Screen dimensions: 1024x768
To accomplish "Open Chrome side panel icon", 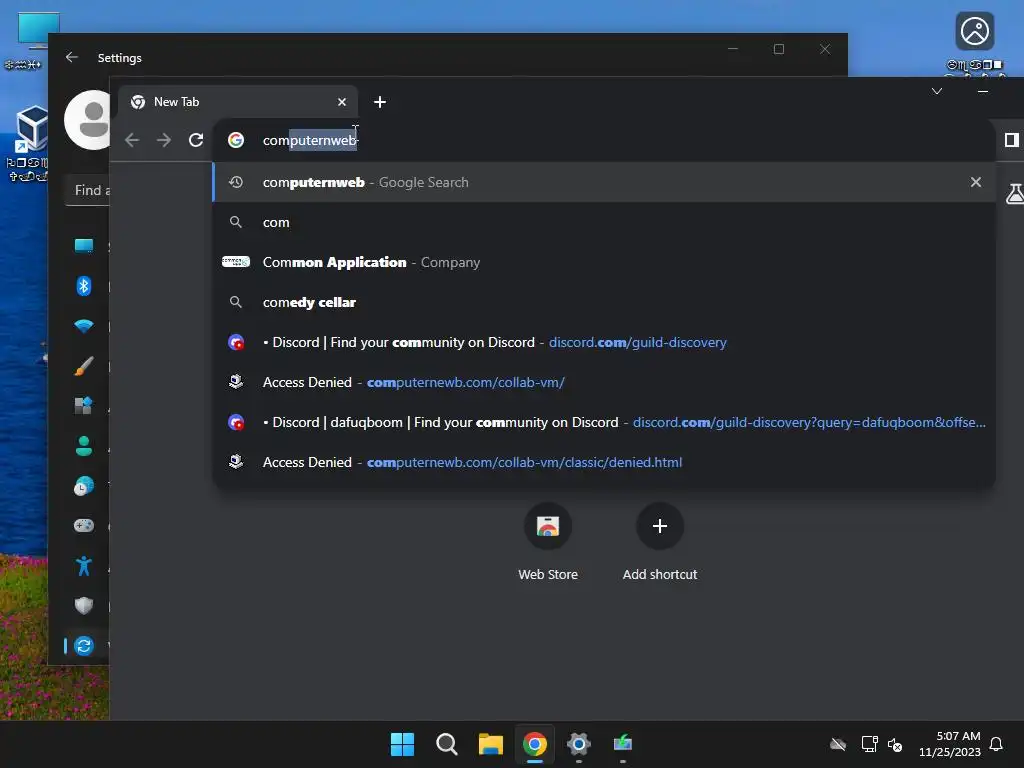I will pos(1012,140).
